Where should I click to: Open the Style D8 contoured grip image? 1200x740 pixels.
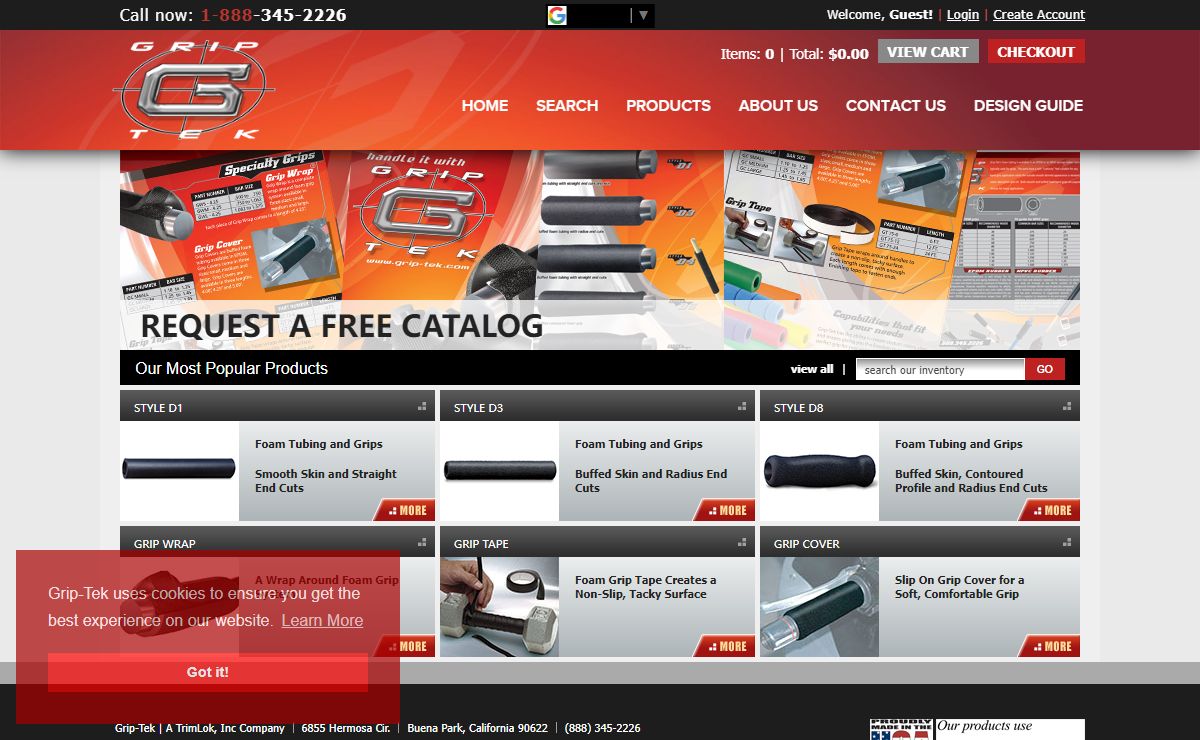pos(819,471)
